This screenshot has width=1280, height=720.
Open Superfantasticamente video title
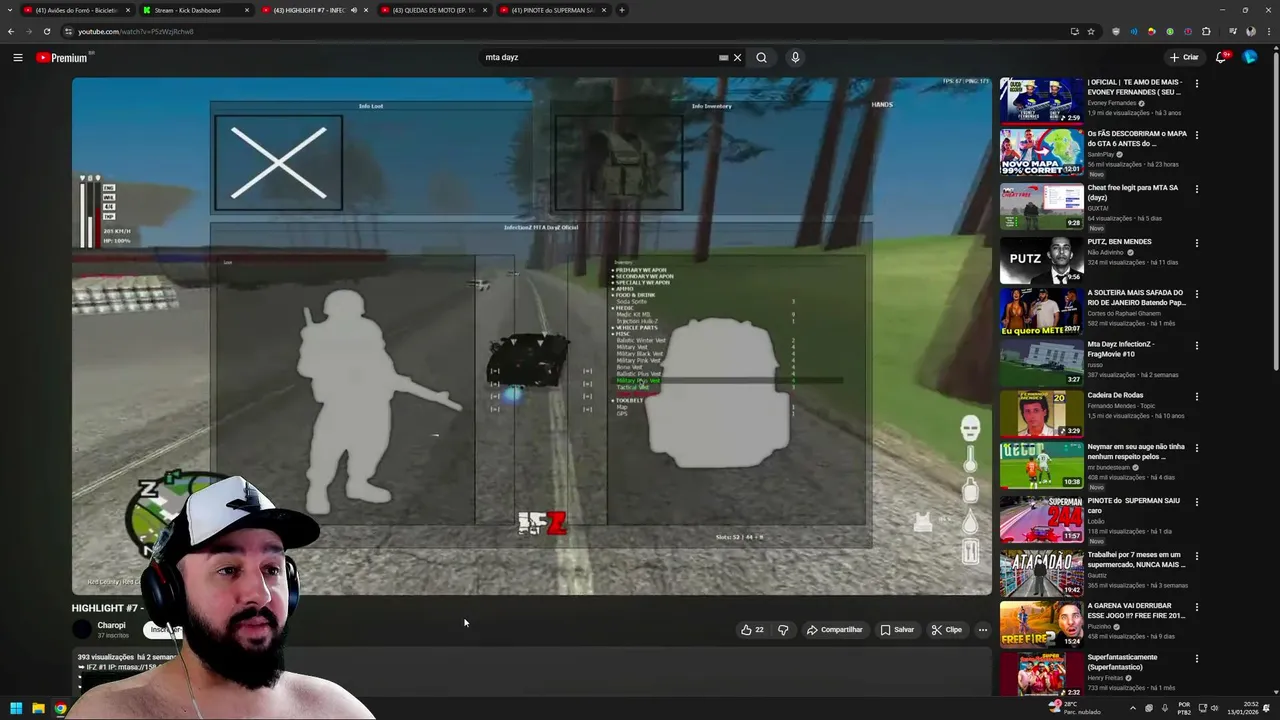1123,662
